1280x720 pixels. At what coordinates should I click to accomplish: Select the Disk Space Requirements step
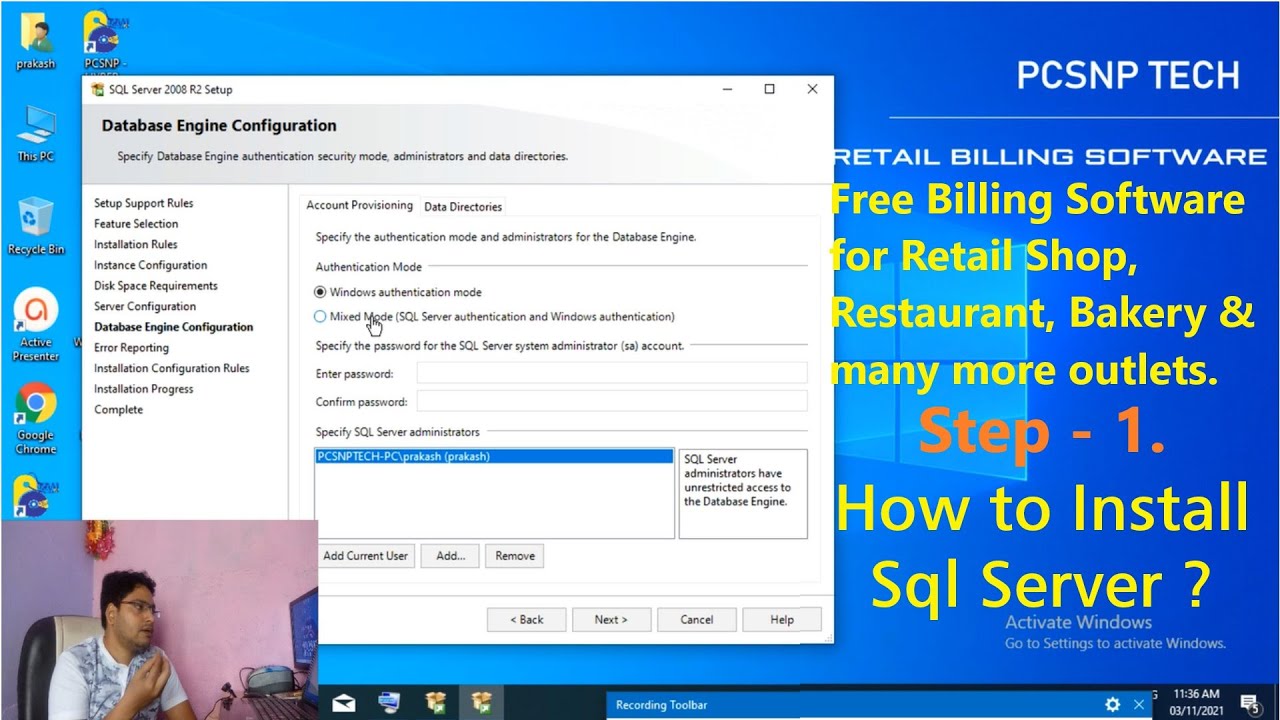tap(156, 286)
